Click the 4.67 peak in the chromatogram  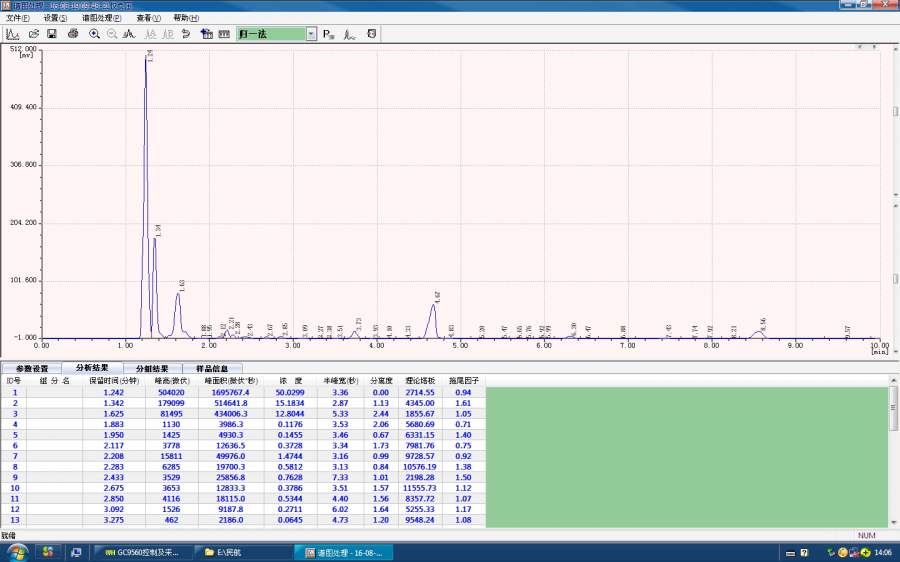tap(433, 320)
